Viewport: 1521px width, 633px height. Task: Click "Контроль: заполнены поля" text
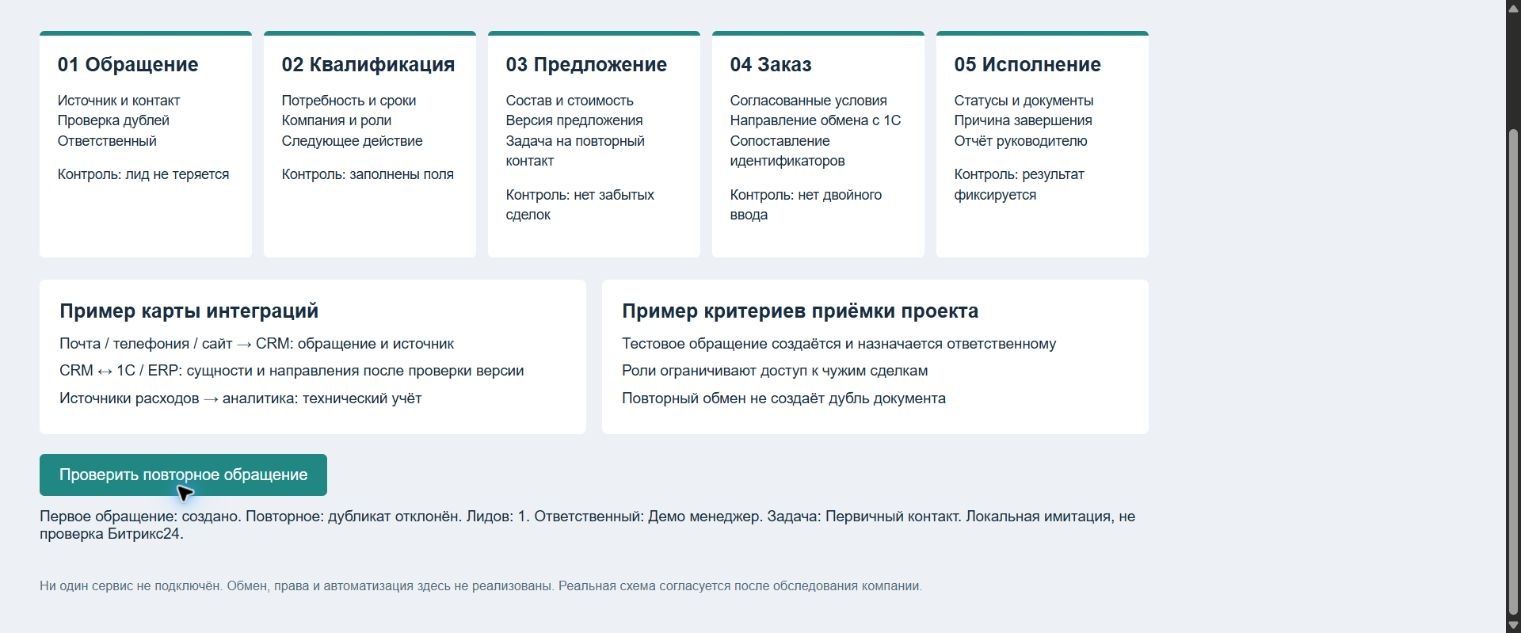pos(368,175)
